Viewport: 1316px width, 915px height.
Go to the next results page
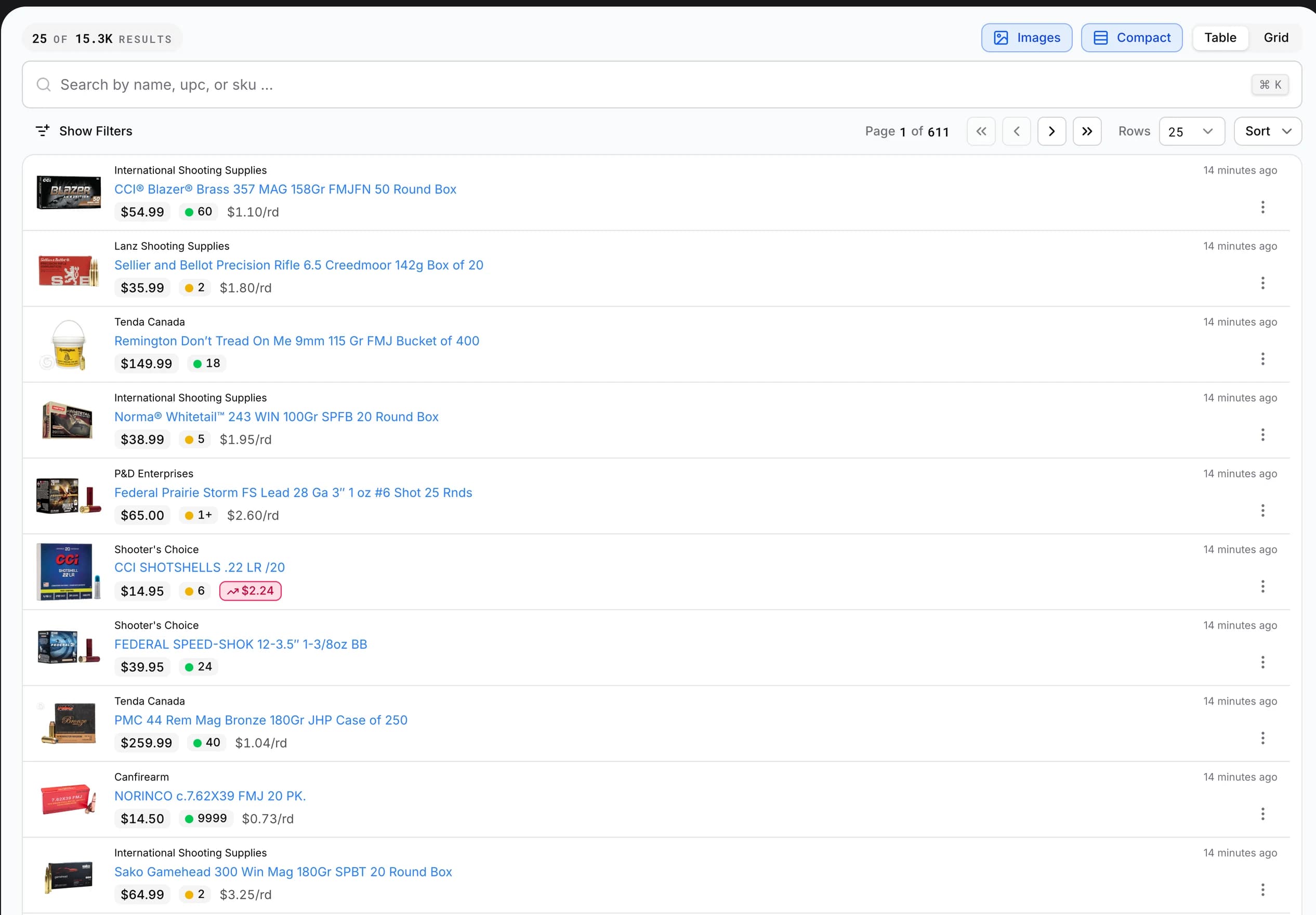coord(1051,131)
